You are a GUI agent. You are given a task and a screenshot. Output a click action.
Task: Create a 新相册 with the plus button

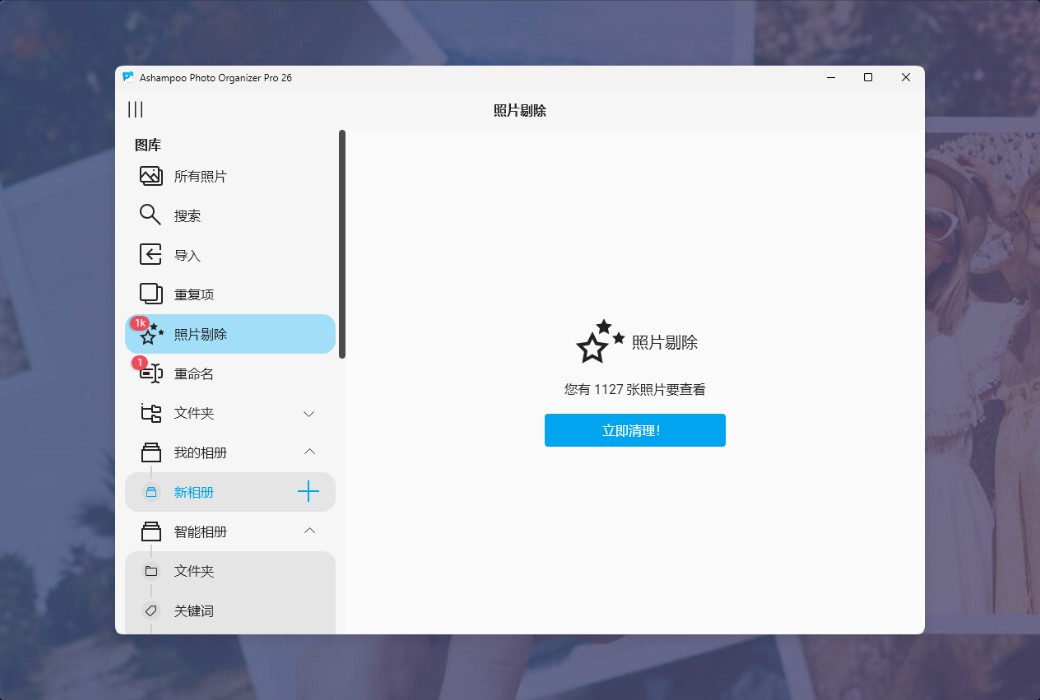(x=308, y=491)
